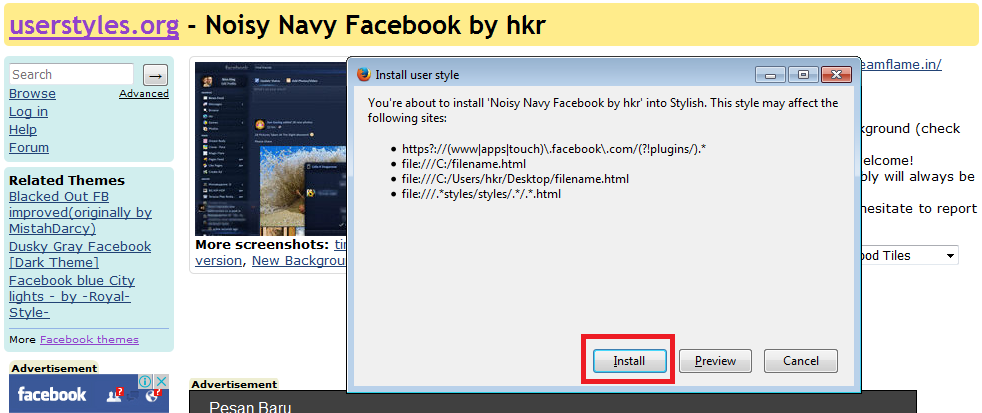The height and width of the screenshot is (413, 982).
Task: Click the Desktop/filename.html list entry
Action: click(515, 179)
